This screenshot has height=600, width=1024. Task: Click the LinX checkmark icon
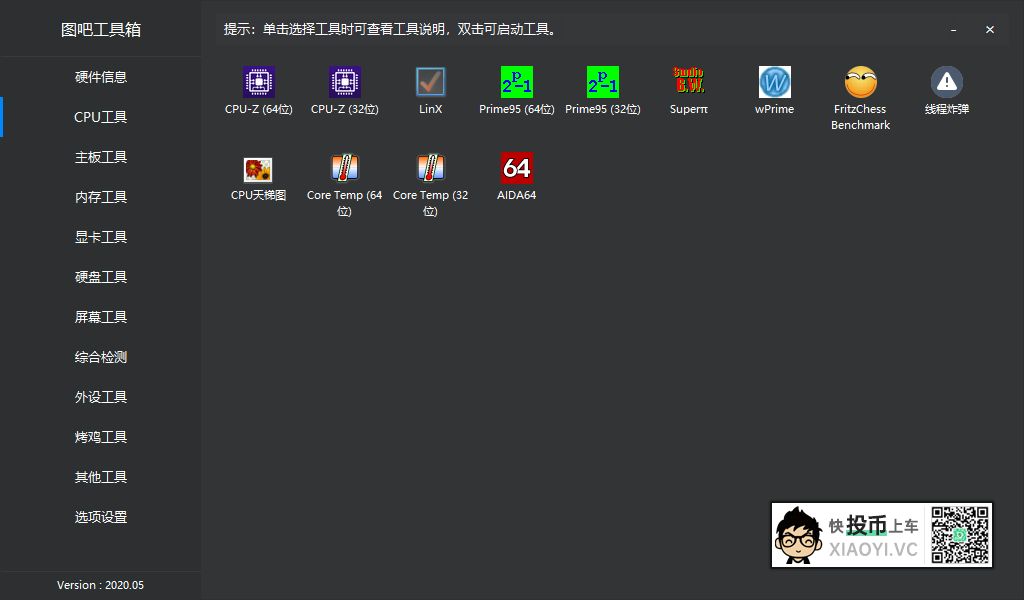pos(430,82)
